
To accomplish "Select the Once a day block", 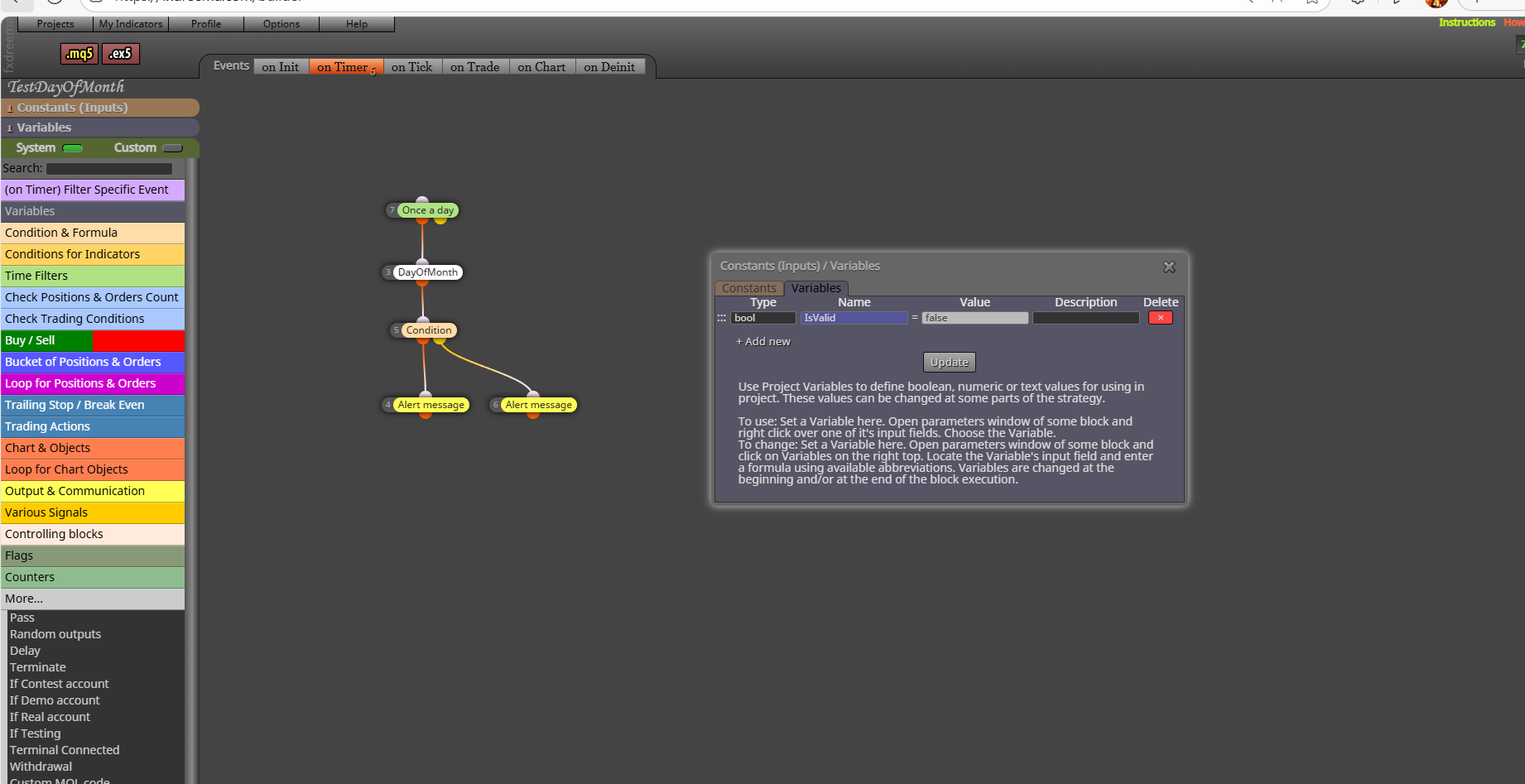I will pos(427,210).
